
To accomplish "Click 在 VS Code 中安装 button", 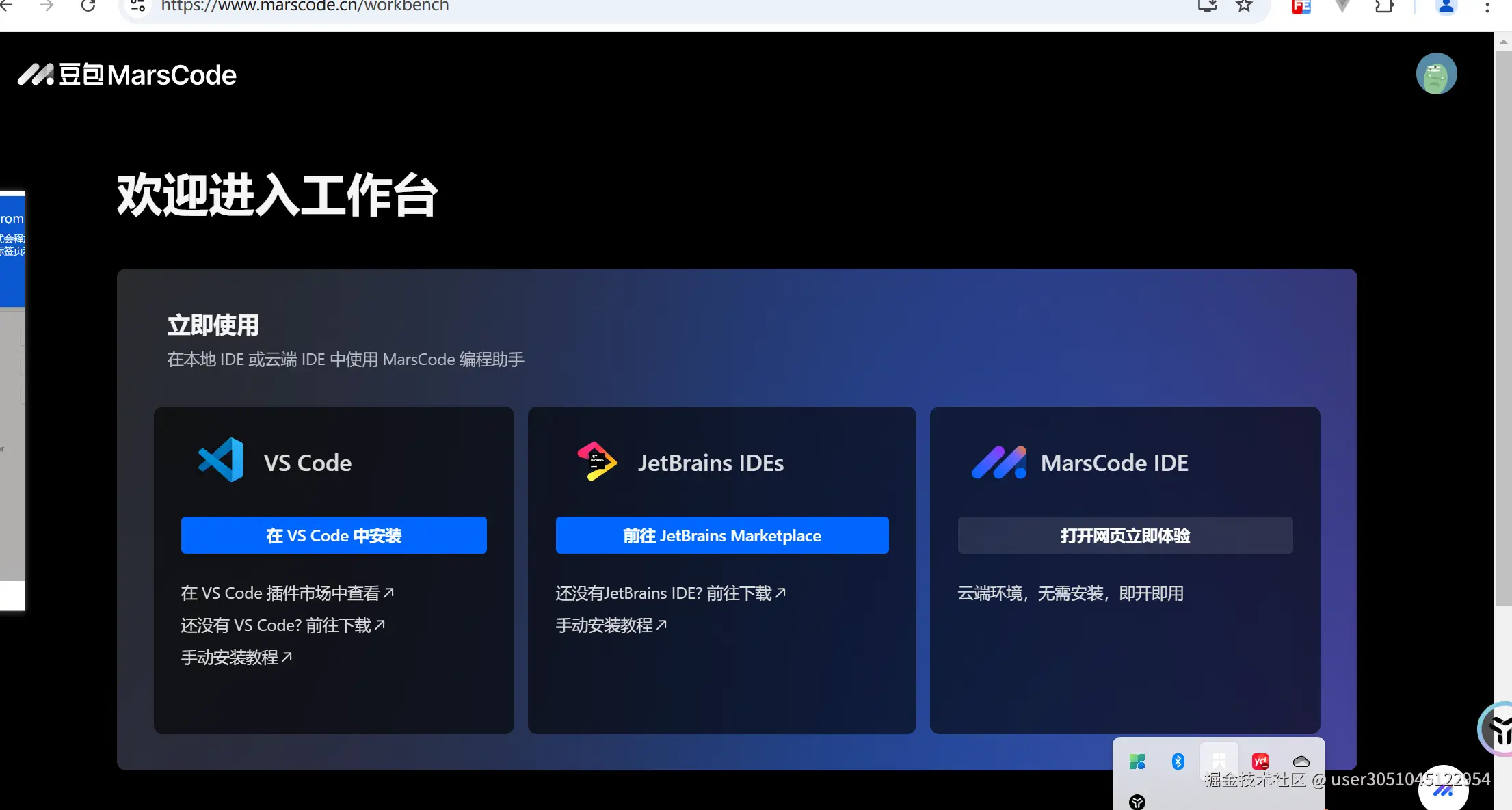I will (334, 535).
